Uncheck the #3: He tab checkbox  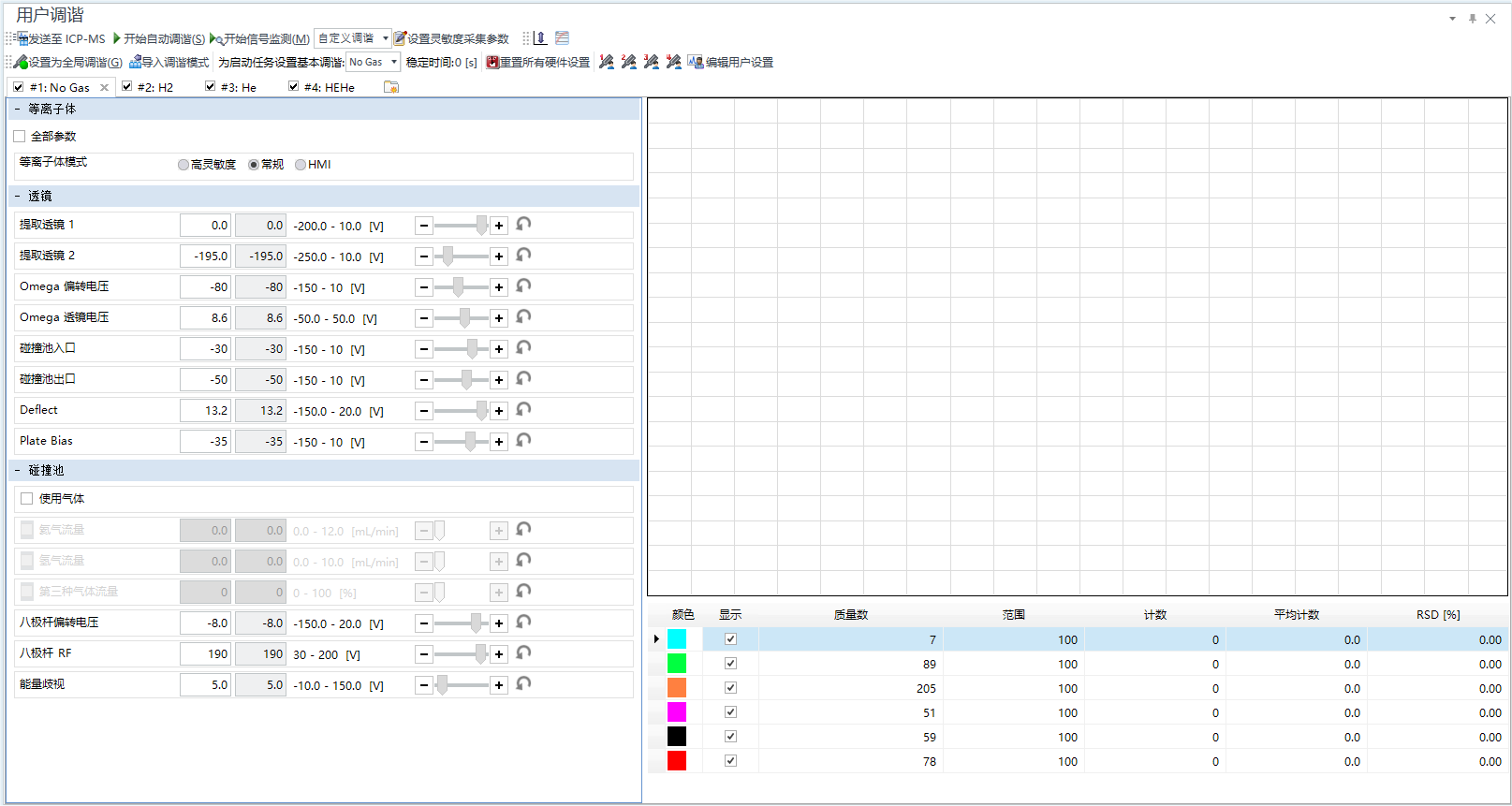(210, 86)
